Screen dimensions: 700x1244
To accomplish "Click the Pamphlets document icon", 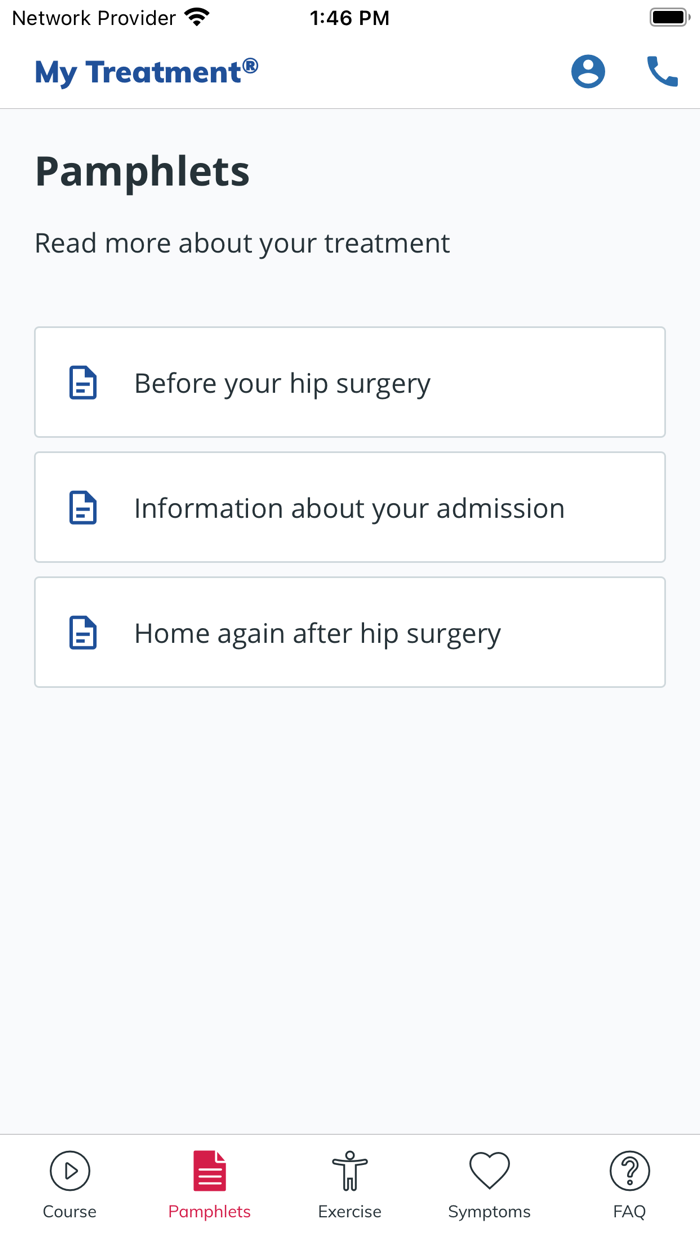I will [209, 1169].
